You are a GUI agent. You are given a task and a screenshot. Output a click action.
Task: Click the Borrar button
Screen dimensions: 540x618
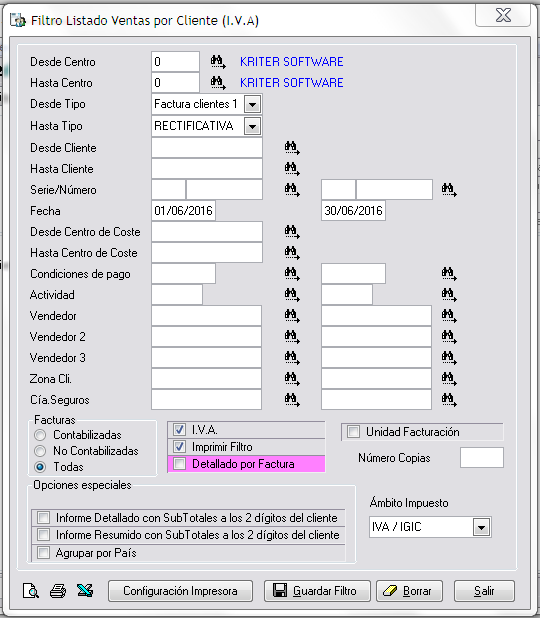pyautogui.click(x=410, y=591)
